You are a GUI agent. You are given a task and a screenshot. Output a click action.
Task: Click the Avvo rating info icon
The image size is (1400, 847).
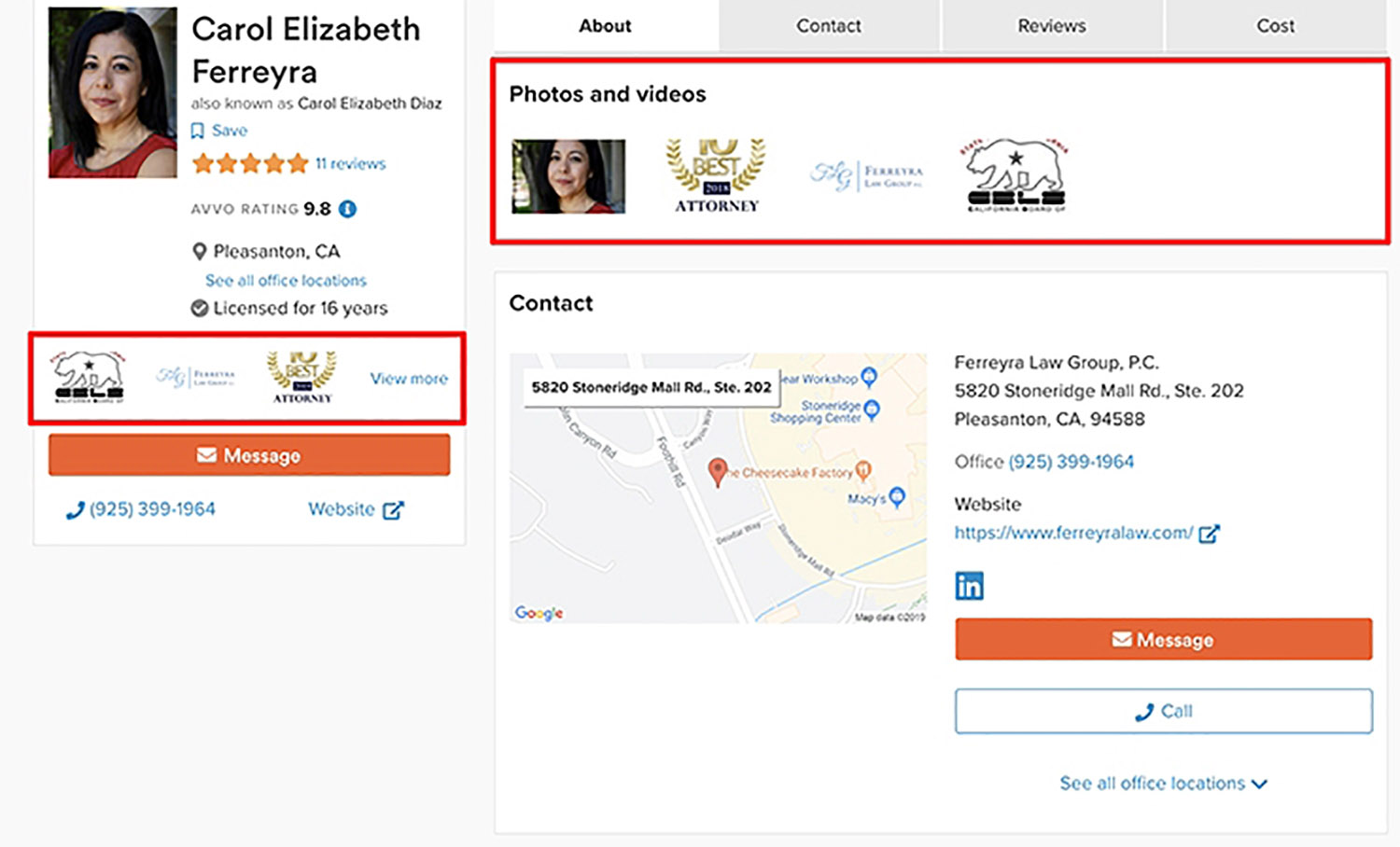pos(348,209)
